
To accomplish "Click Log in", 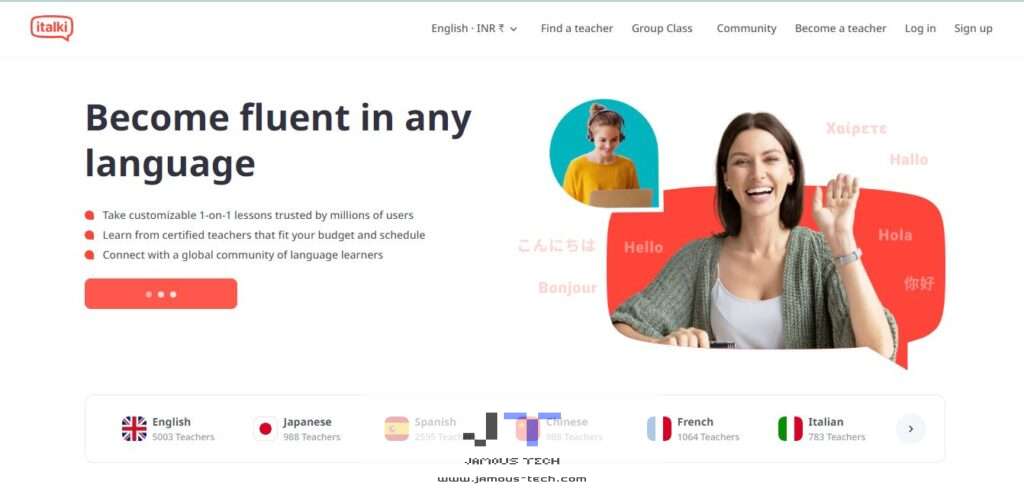I will pos(920,29).
